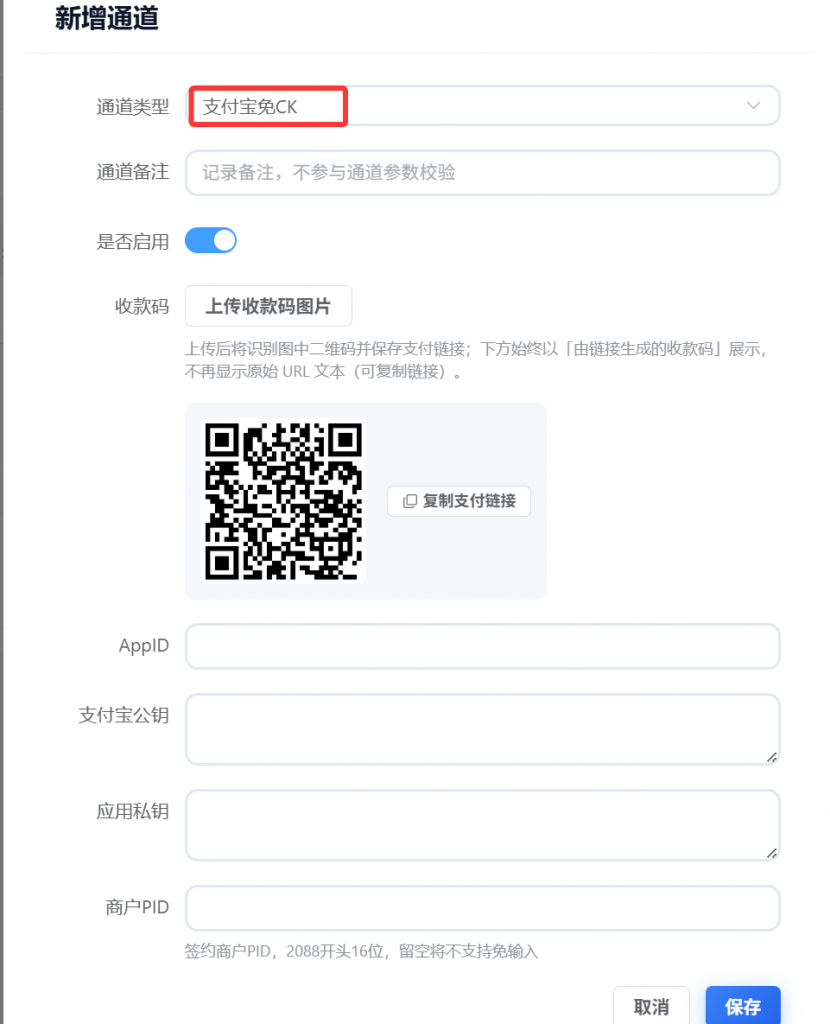Select the generated QR code image
Viewport: 830px width, 1024px height.
pyautogui.click(x=283, y=501)
